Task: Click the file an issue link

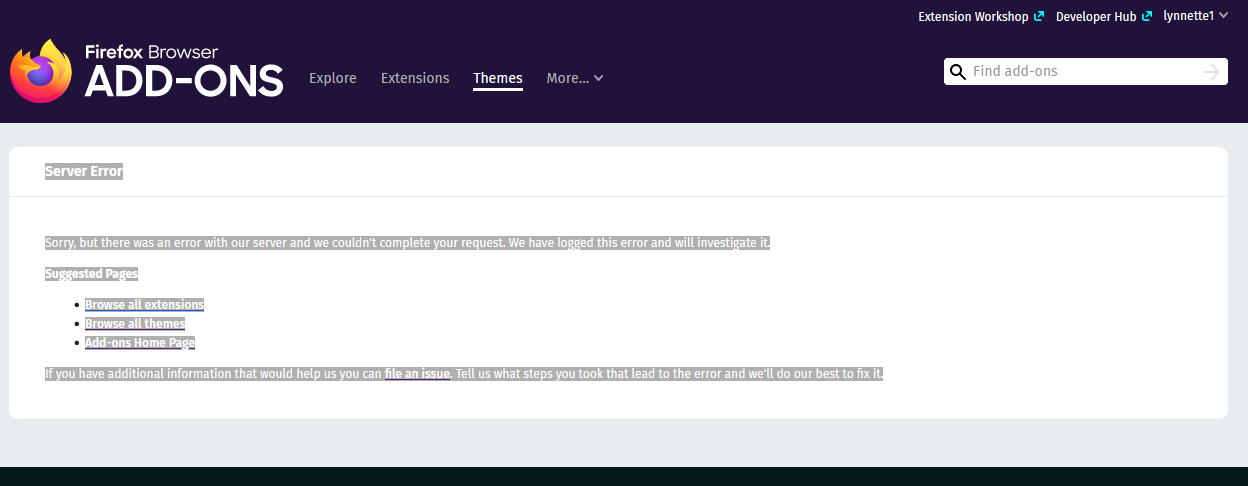Action: [417, 374]
